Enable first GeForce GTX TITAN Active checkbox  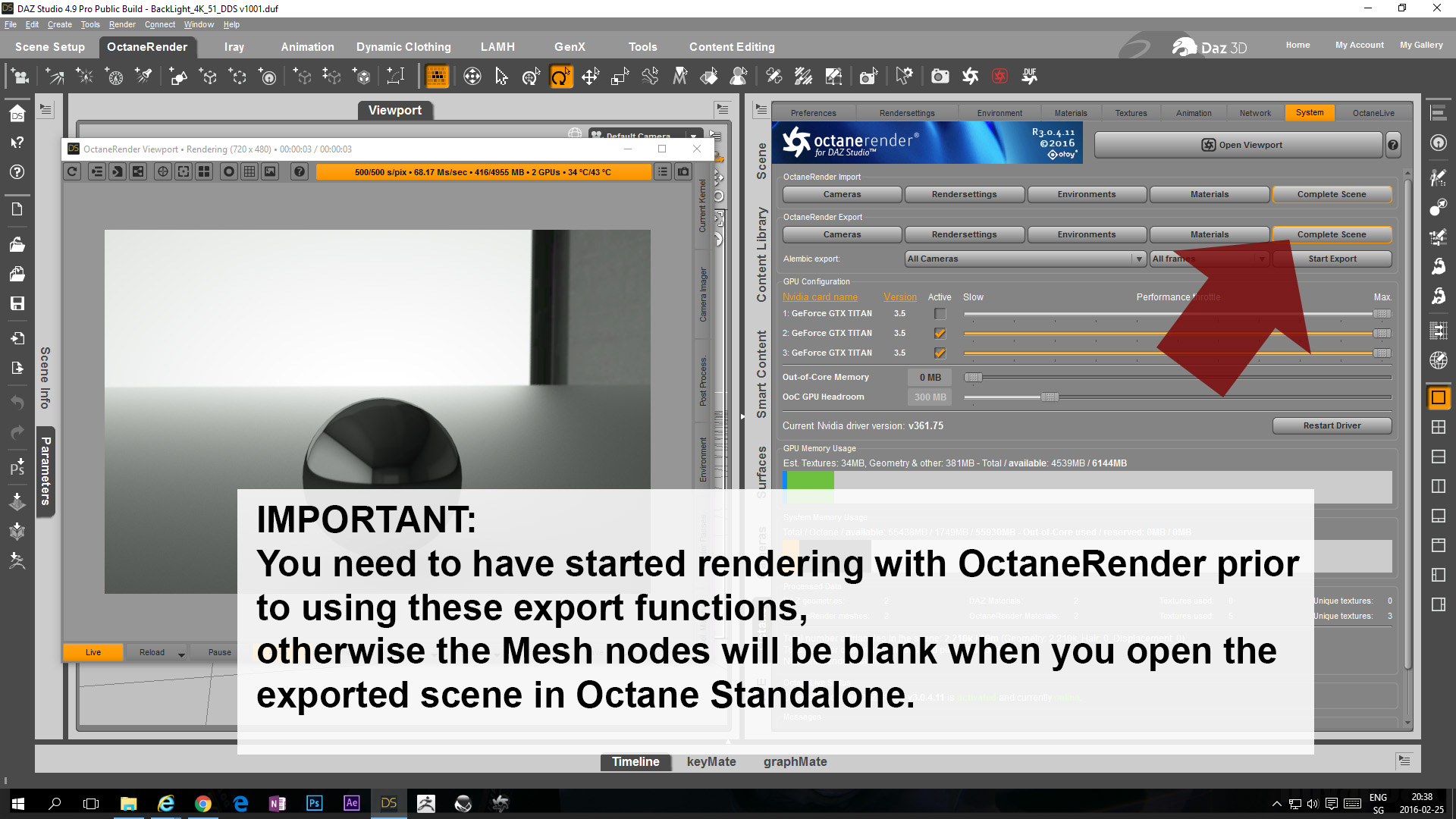940,314
